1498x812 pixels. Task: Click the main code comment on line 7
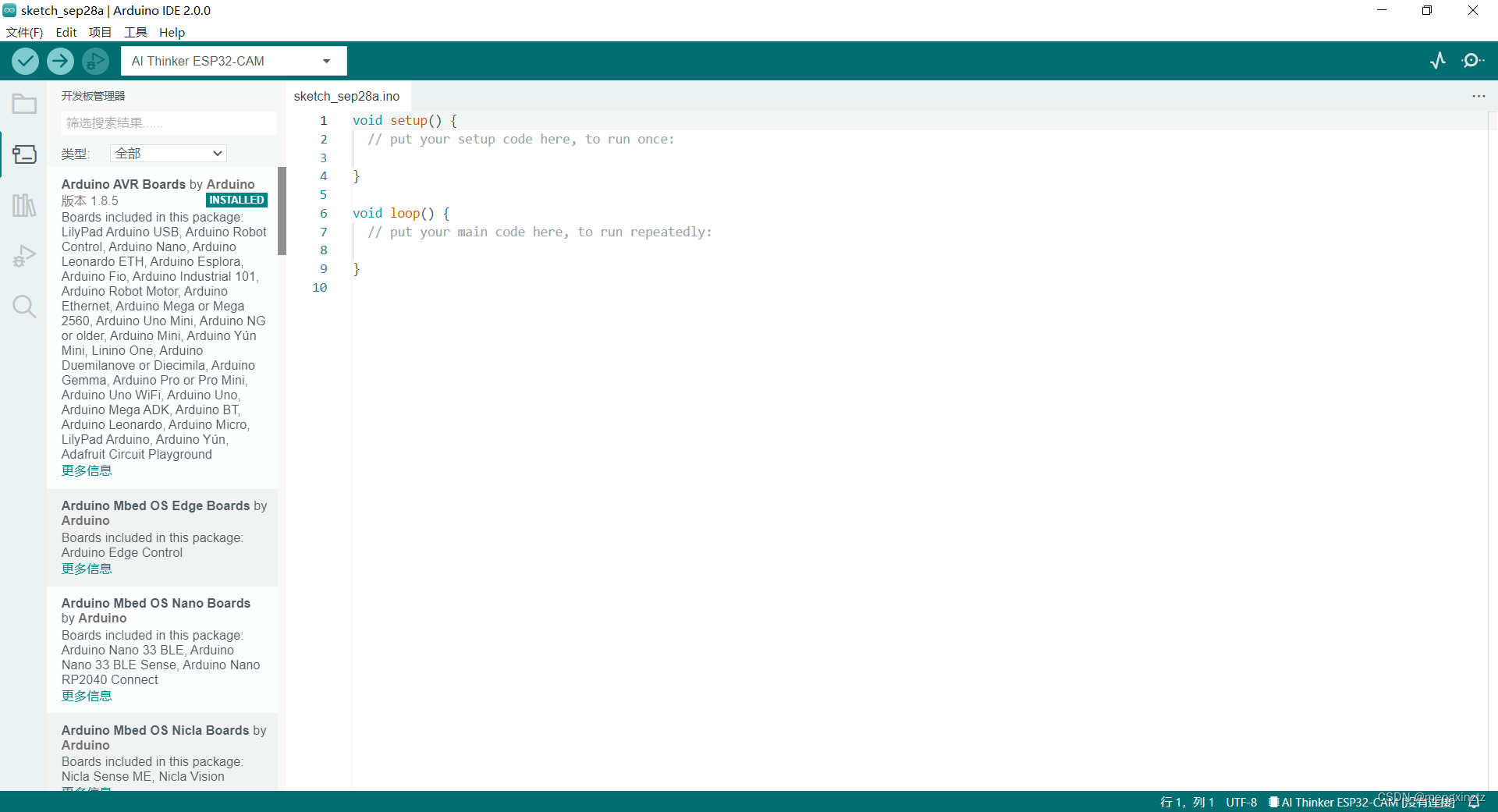(540, 232)
